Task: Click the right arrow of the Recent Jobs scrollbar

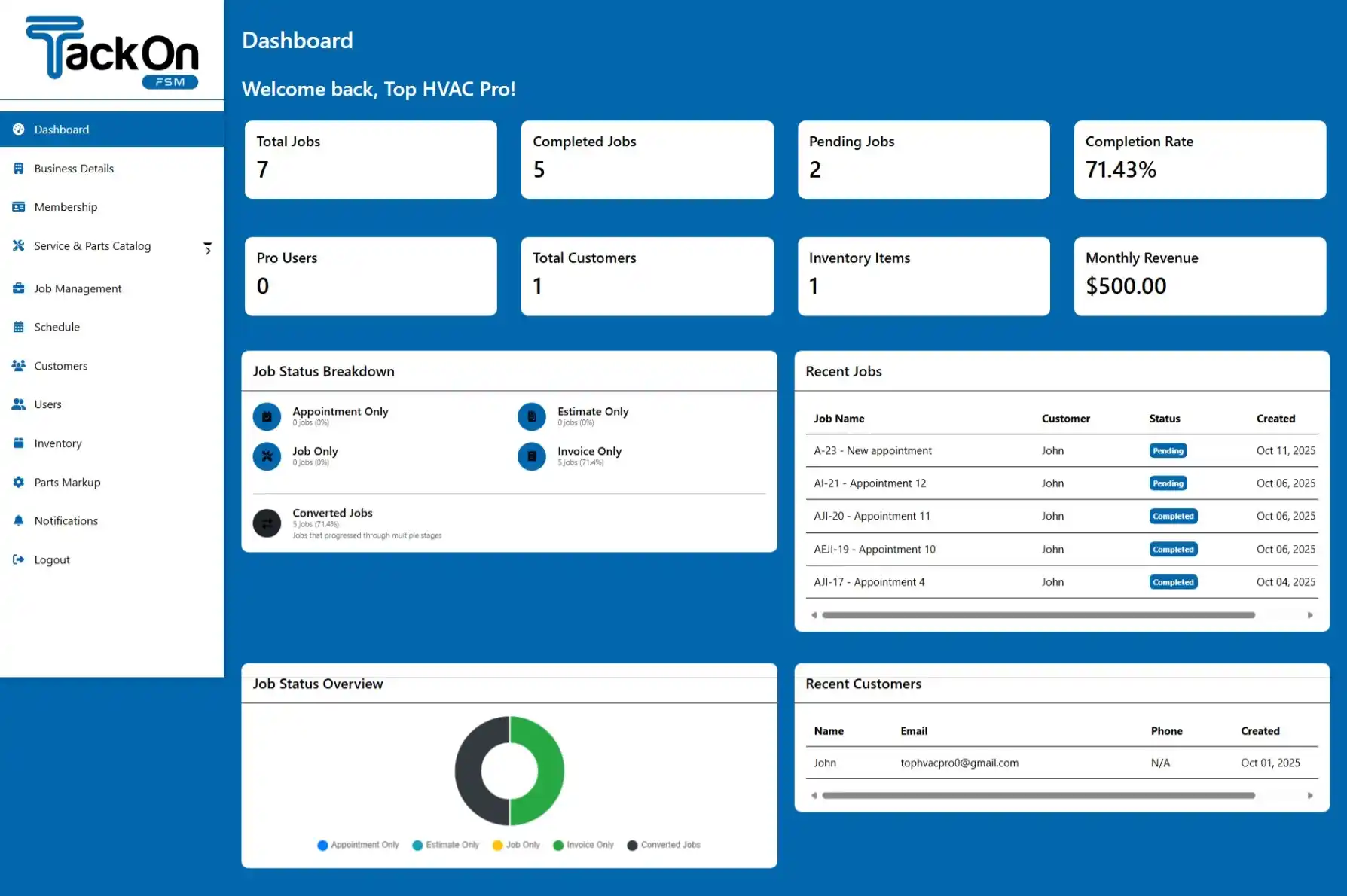Action: [1309, 615]
